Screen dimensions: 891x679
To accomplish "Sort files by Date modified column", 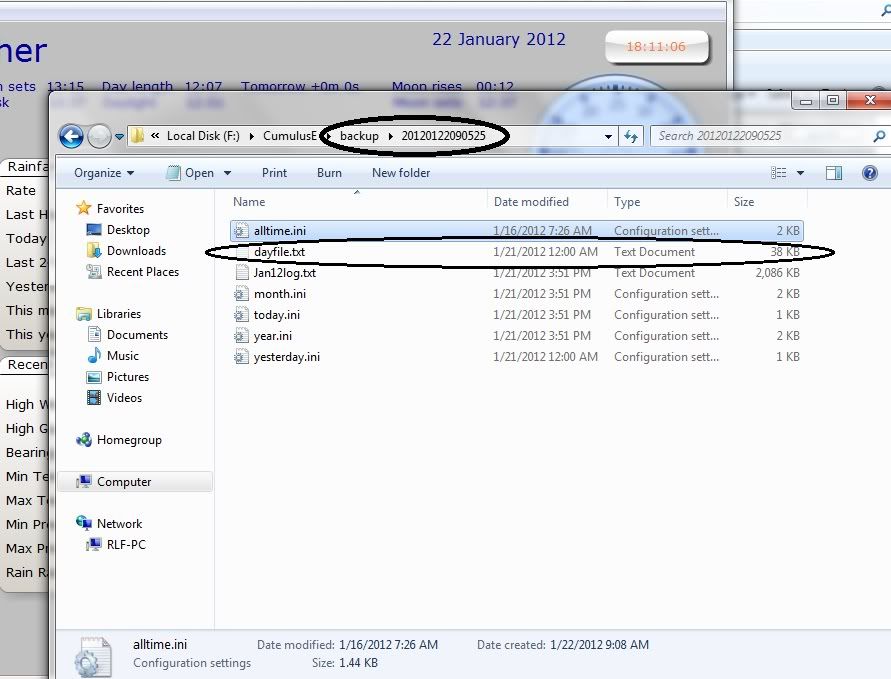I will pos(531,202).
